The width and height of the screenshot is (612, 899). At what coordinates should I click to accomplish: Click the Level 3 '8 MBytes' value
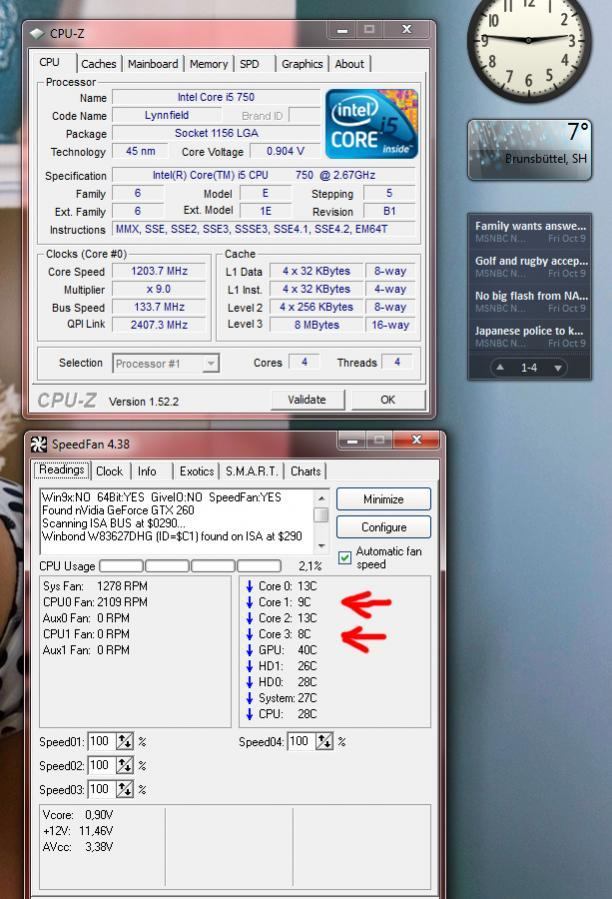pyautogui.click(x=317, y=325)
